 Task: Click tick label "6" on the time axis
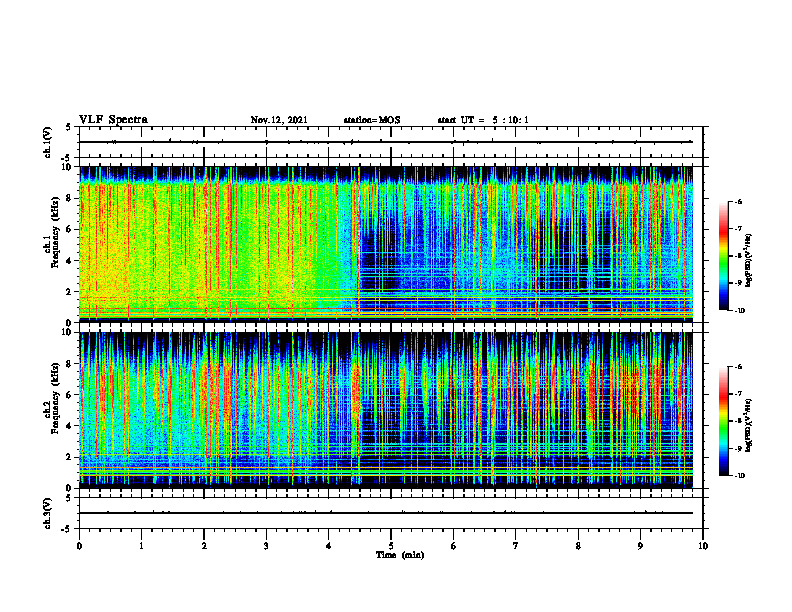tap(454, 546)
